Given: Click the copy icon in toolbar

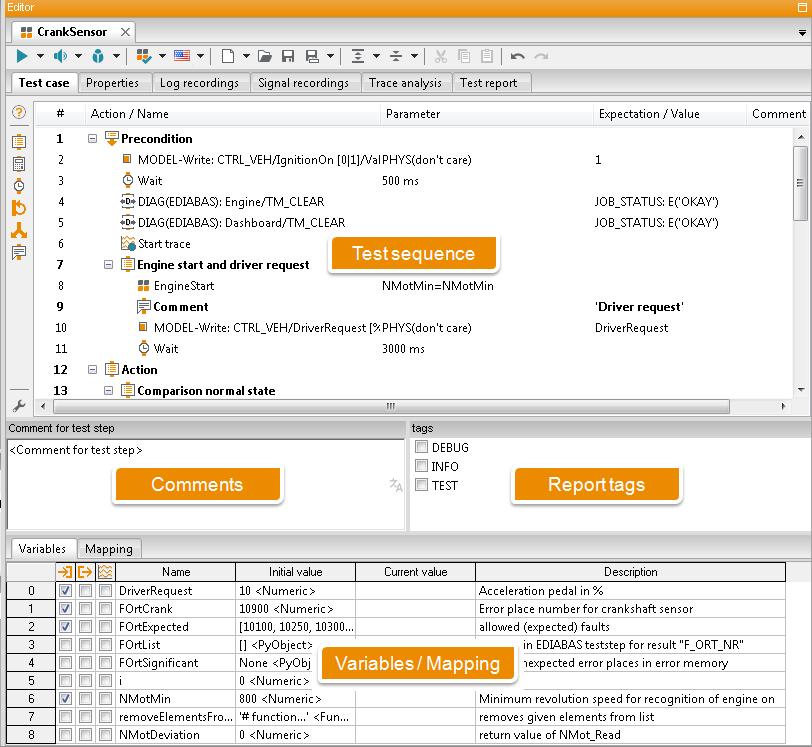Looking at the screenshot, I should 464,56.
